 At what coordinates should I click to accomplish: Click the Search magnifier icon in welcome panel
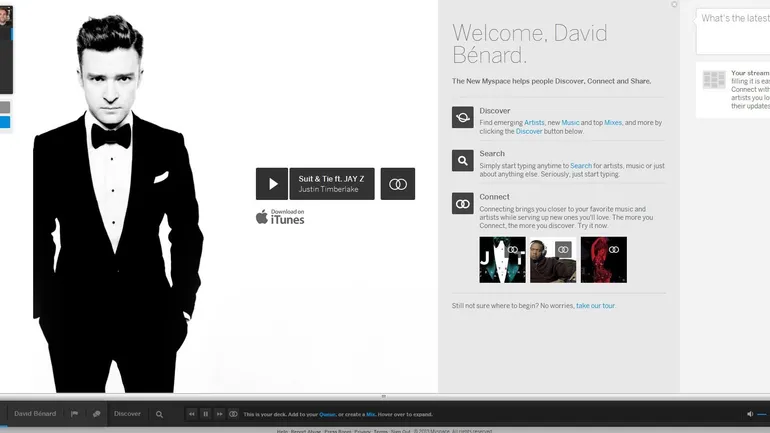pyautogui.click(x=463, y=161)
